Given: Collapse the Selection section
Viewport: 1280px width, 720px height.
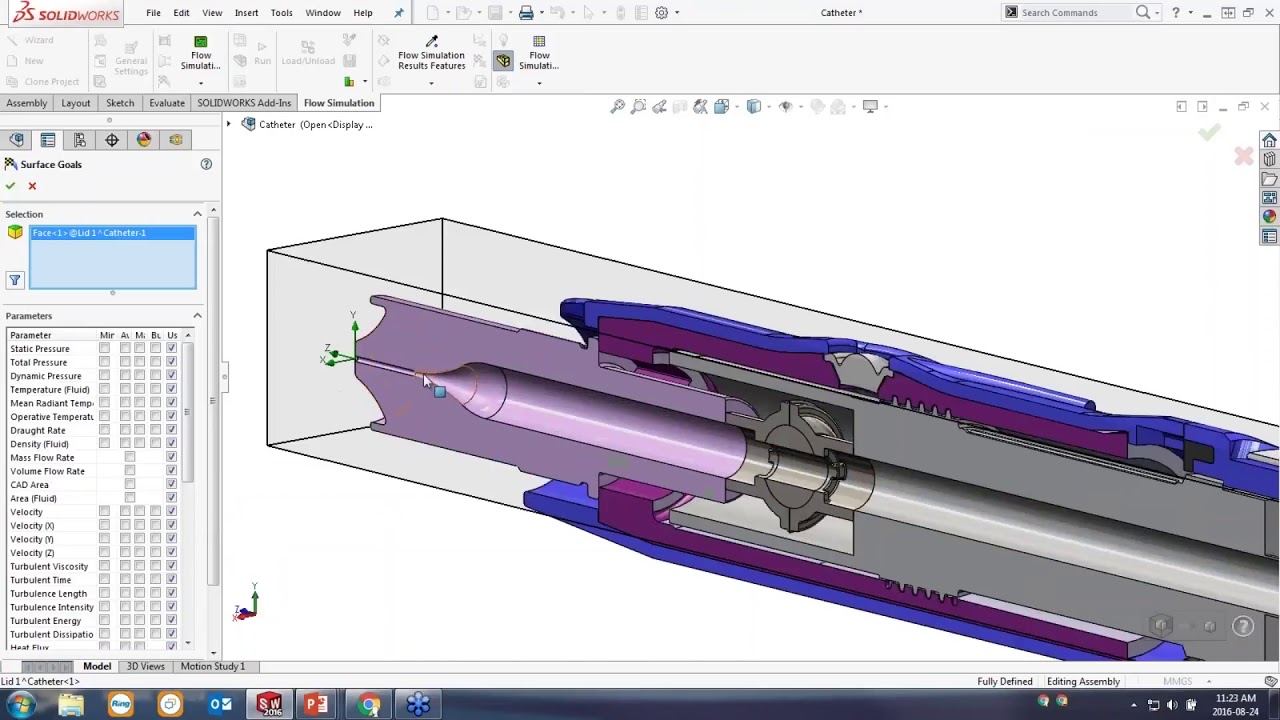Looking at the screenshot, I should pyautogui.click(x=197, y=214).
